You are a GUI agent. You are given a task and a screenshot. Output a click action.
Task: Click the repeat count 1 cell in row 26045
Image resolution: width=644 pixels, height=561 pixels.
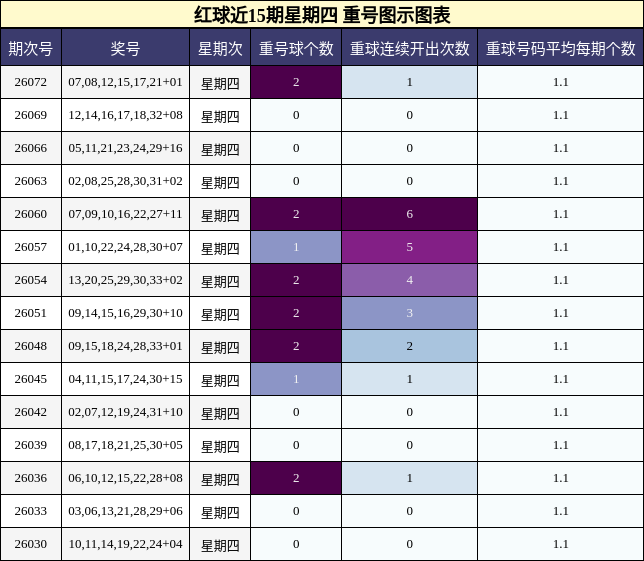click(x=296, y=379)
